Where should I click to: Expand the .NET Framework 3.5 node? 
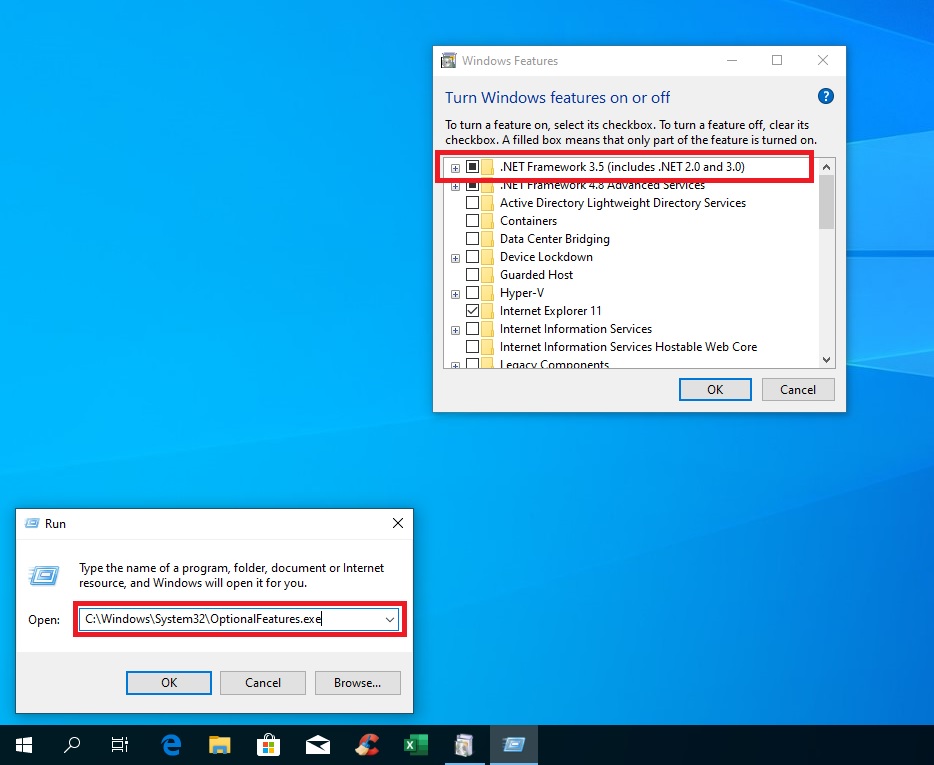click(x=455, y=168)
